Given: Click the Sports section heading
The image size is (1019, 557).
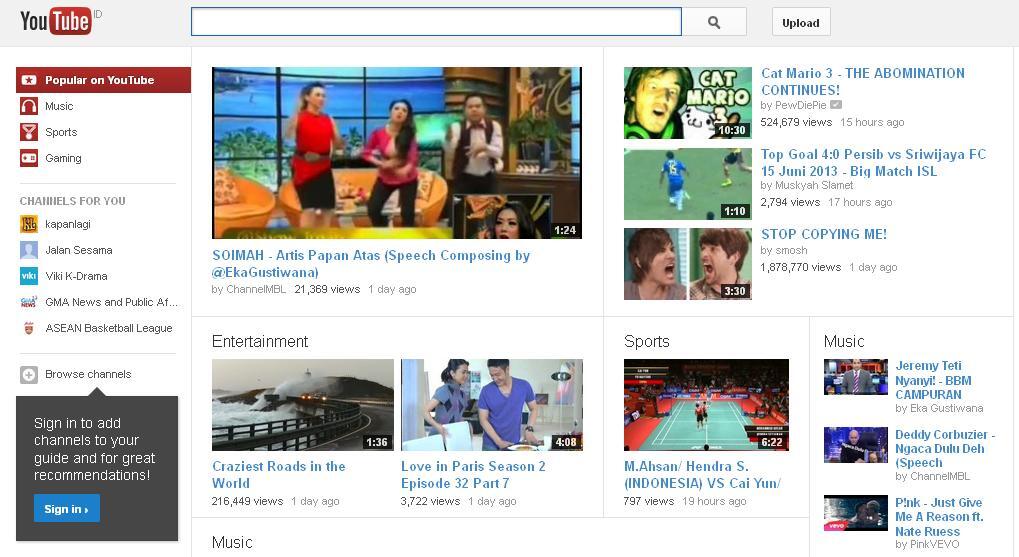Looking at the screenshot, I should pos(647,341).
